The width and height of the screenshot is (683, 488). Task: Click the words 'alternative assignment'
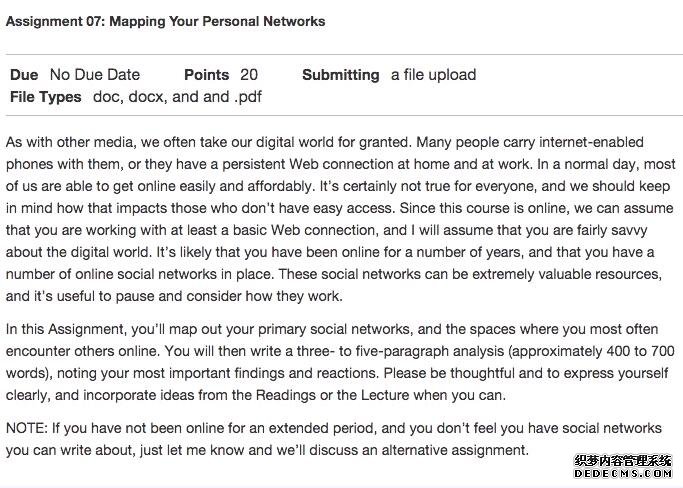click(x=453, y=450)
